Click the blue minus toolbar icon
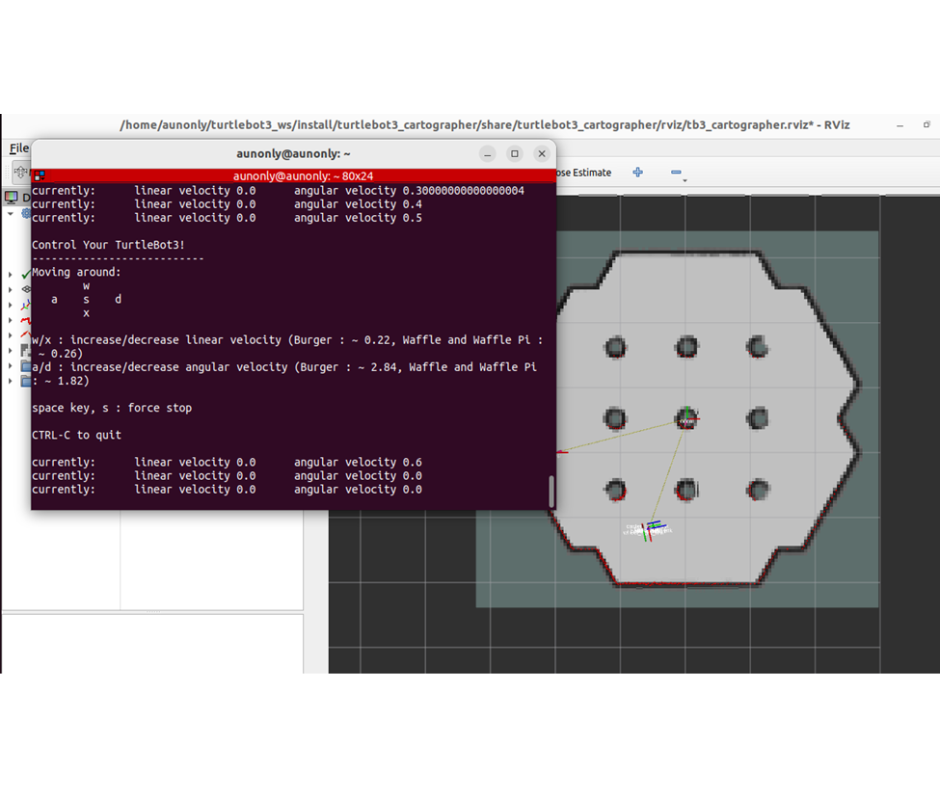Screen dimensions: 940x788 pos(675,172)
